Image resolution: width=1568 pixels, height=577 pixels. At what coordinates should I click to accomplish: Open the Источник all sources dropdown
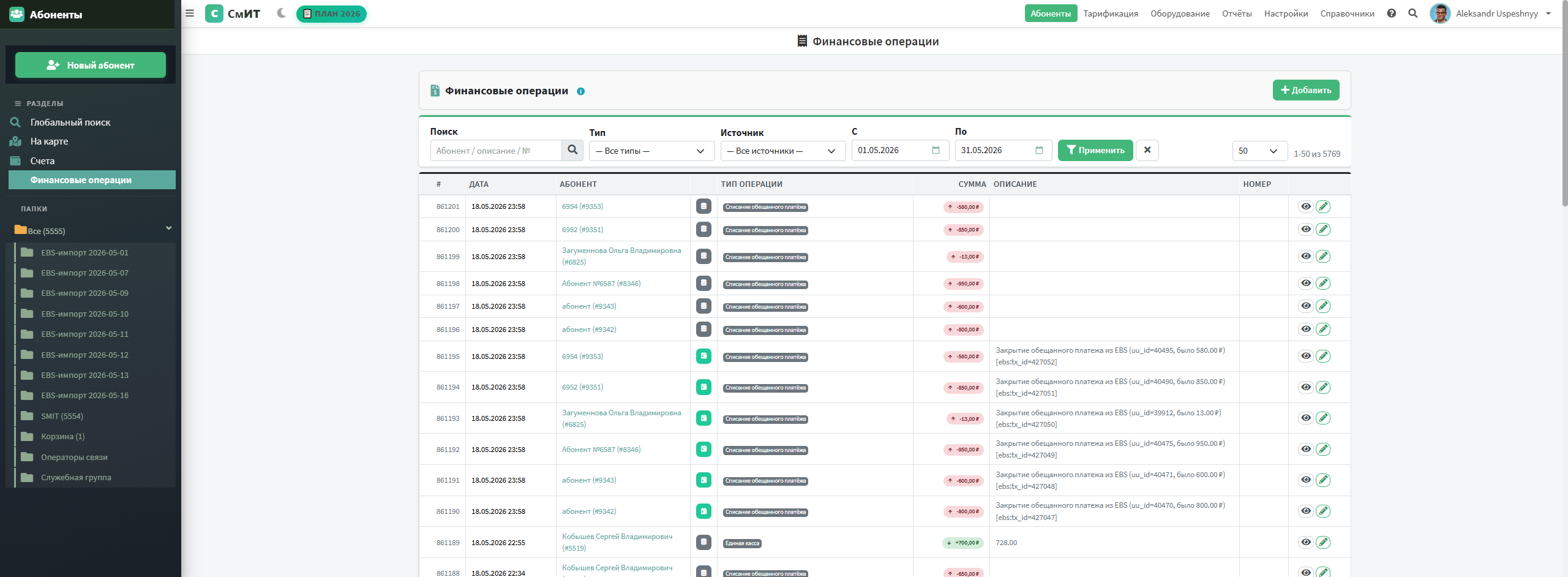(x=782, y=151)
